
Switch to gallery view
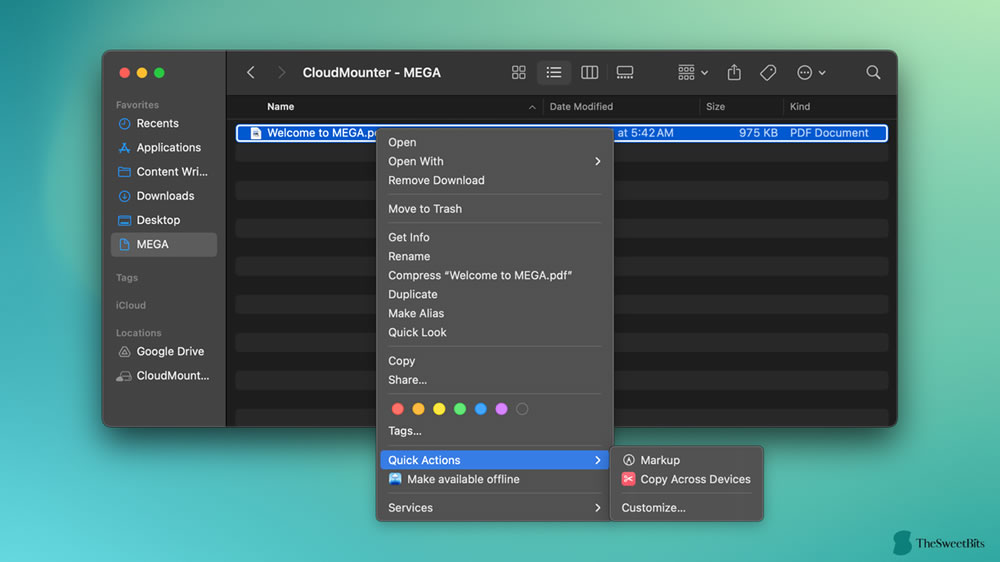(625, 73)
